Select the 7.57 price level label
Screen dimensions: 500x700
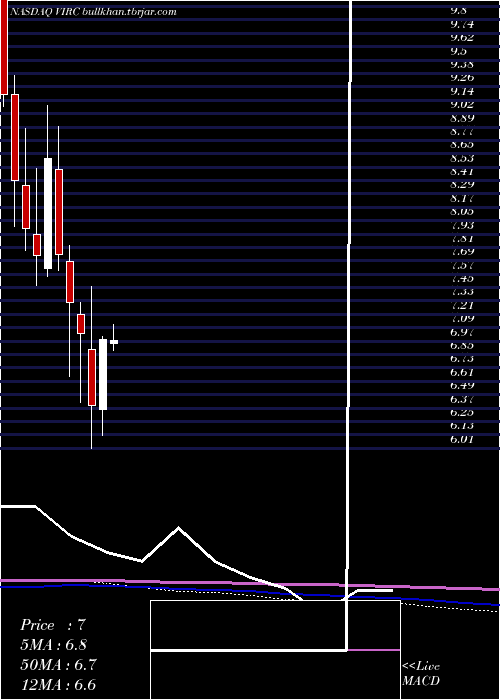462,265
